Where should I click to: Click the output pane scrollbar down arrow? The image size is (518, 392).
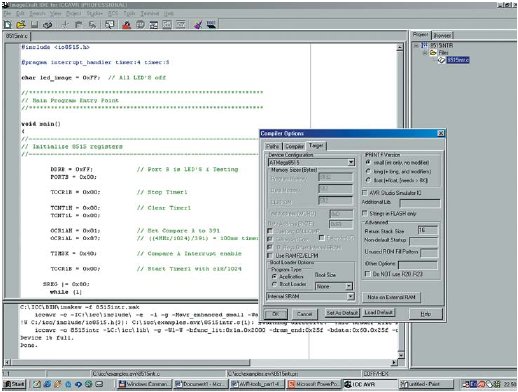point(400,355)
